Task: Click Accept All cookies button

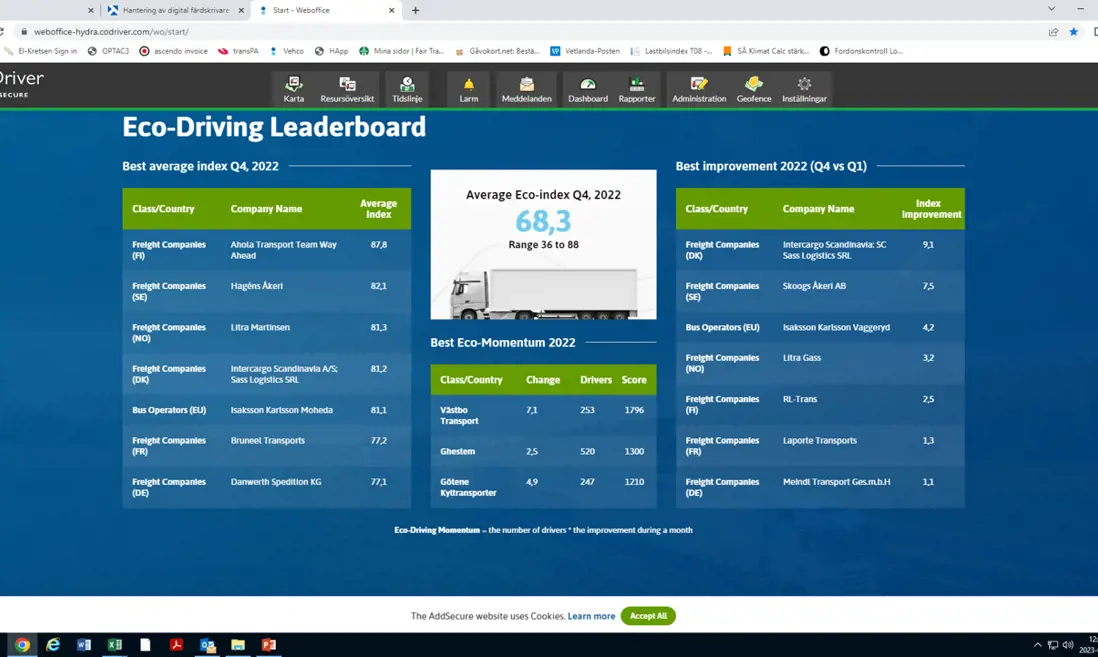Action: point(648,616)
